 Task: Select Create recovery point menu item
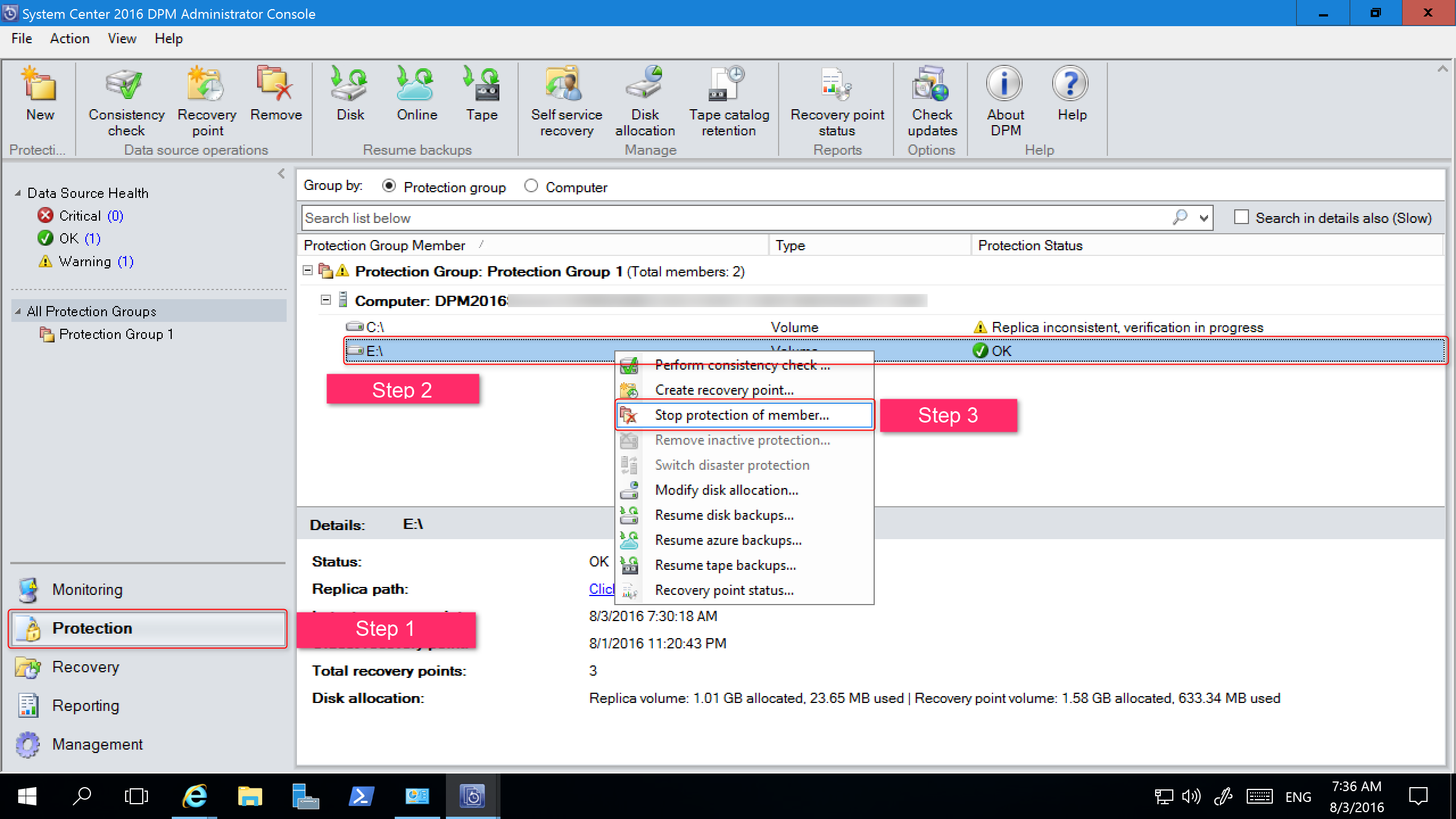pyautogui.click(x=724, y=389)
